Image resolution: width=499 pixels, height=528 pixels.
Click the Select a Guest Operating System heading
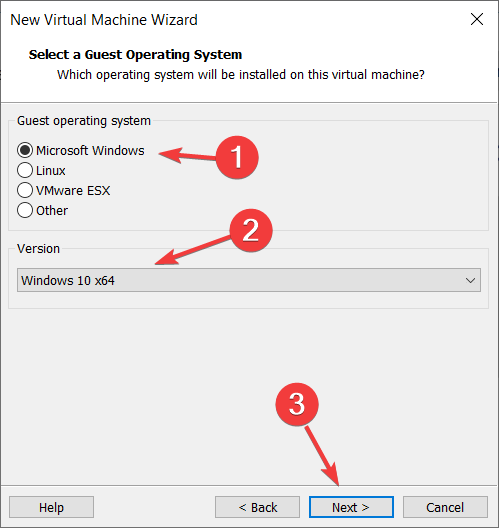[x=135, y=55]
